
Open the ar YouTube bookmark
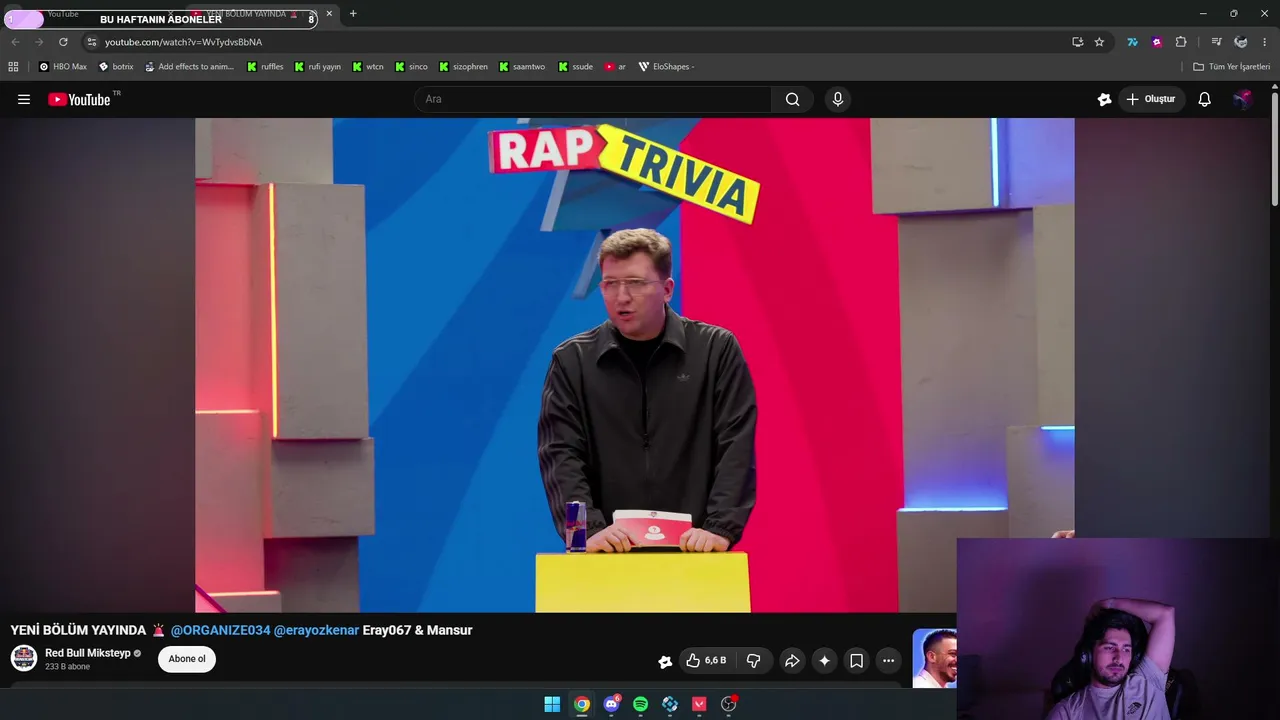coord(615,67)
